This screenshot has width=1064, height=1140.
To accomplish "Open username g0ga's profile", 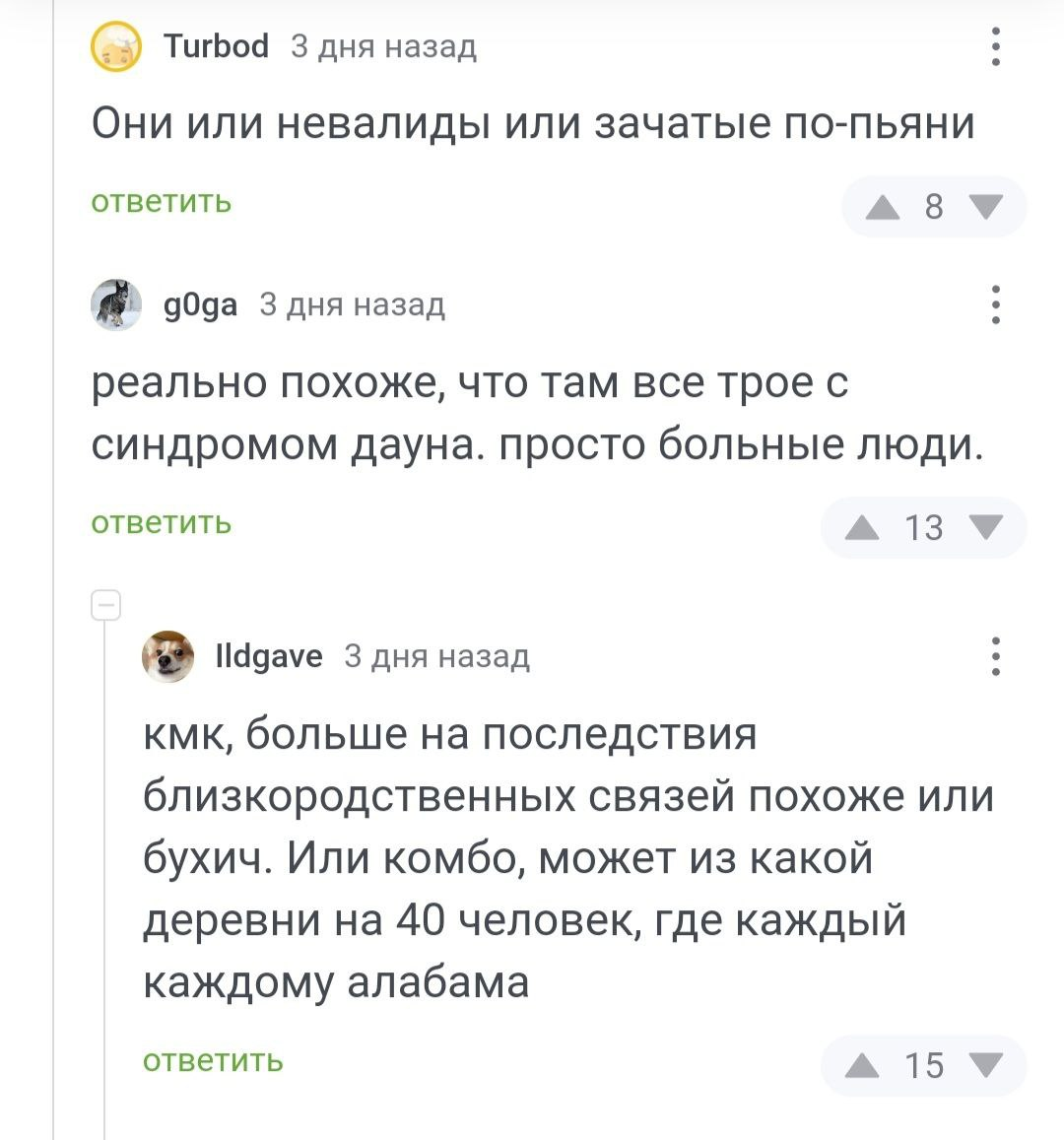I will (200, 305).
